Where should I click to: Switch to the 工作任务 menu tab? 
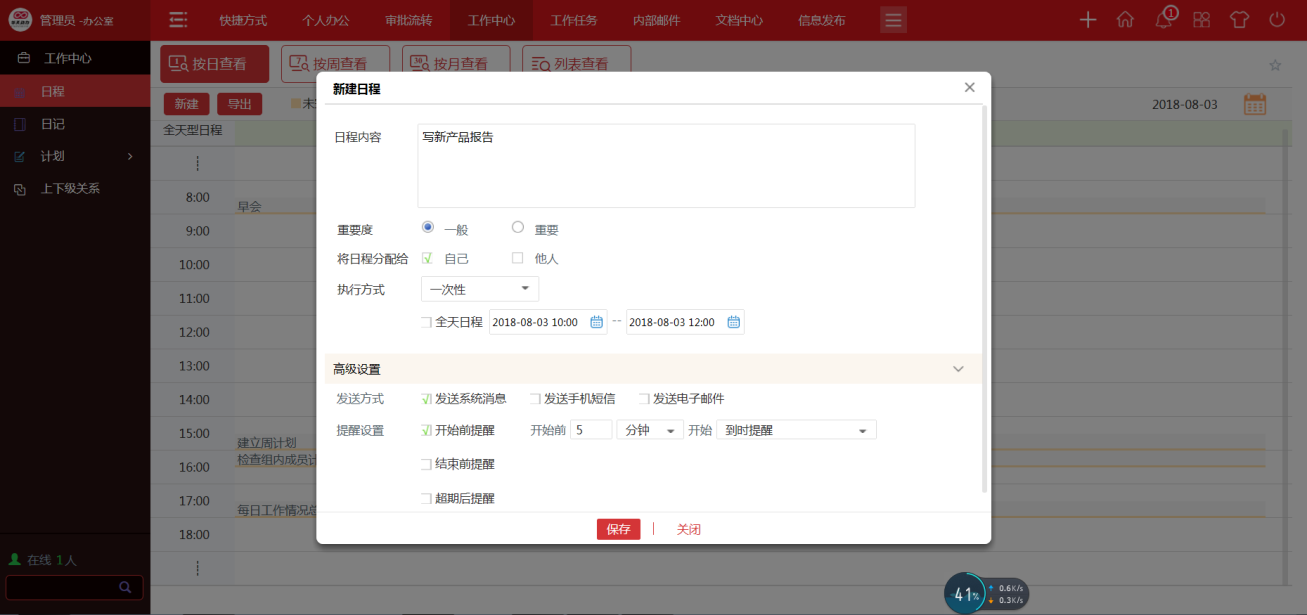coord(573,19)
